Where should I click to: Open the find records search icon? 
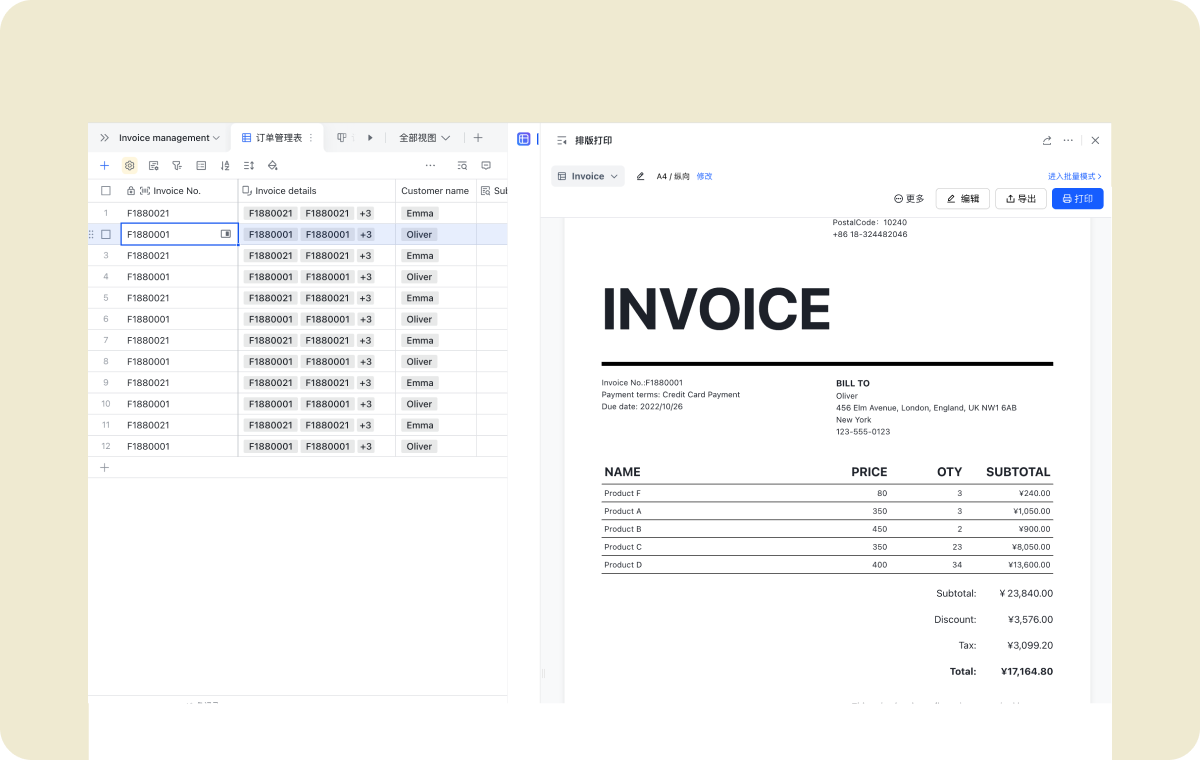pos(462,165)
